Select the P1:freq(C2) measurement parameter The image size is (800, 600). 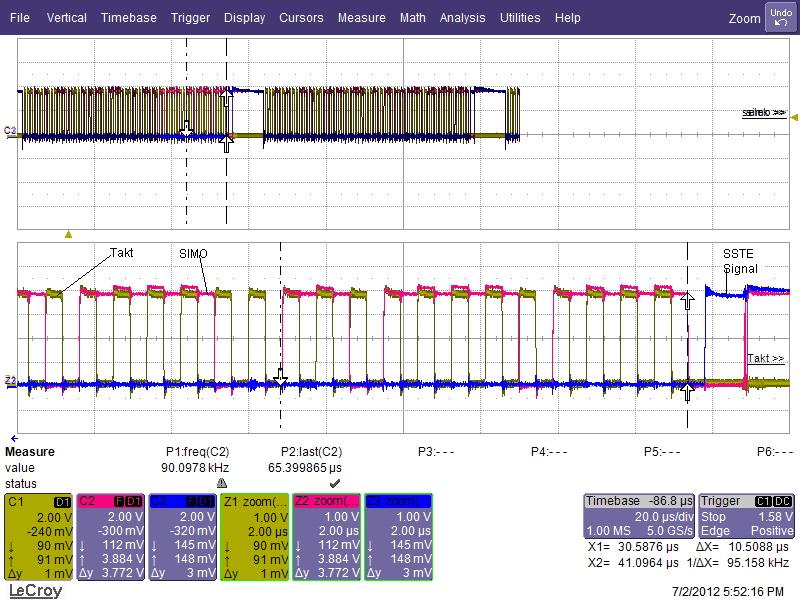(197, 452)
